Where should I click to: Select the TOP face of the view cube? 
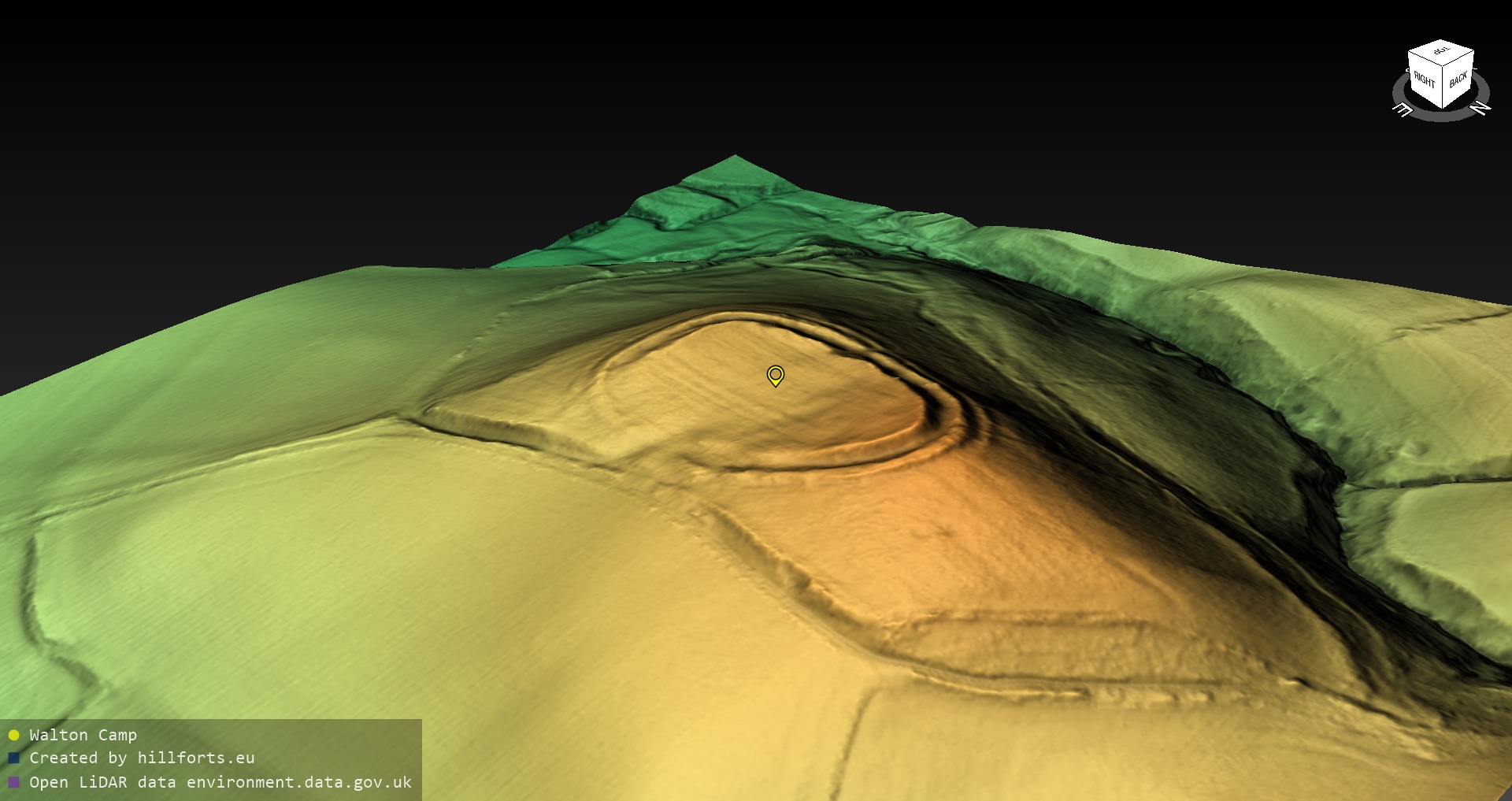coord(1441,52)
